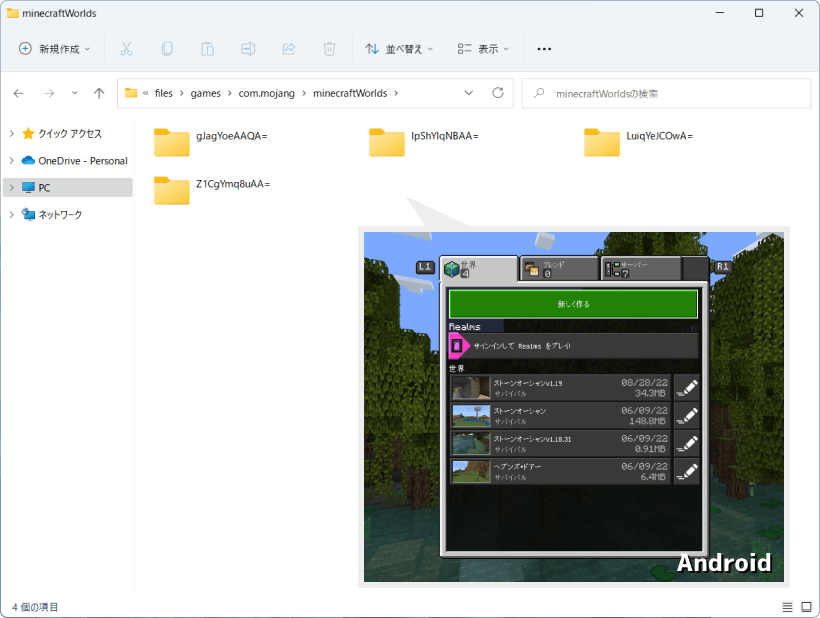This screenshot has width=820, height=618.
Task: Go back with the left arrow
Action: [x=18, y=93]
